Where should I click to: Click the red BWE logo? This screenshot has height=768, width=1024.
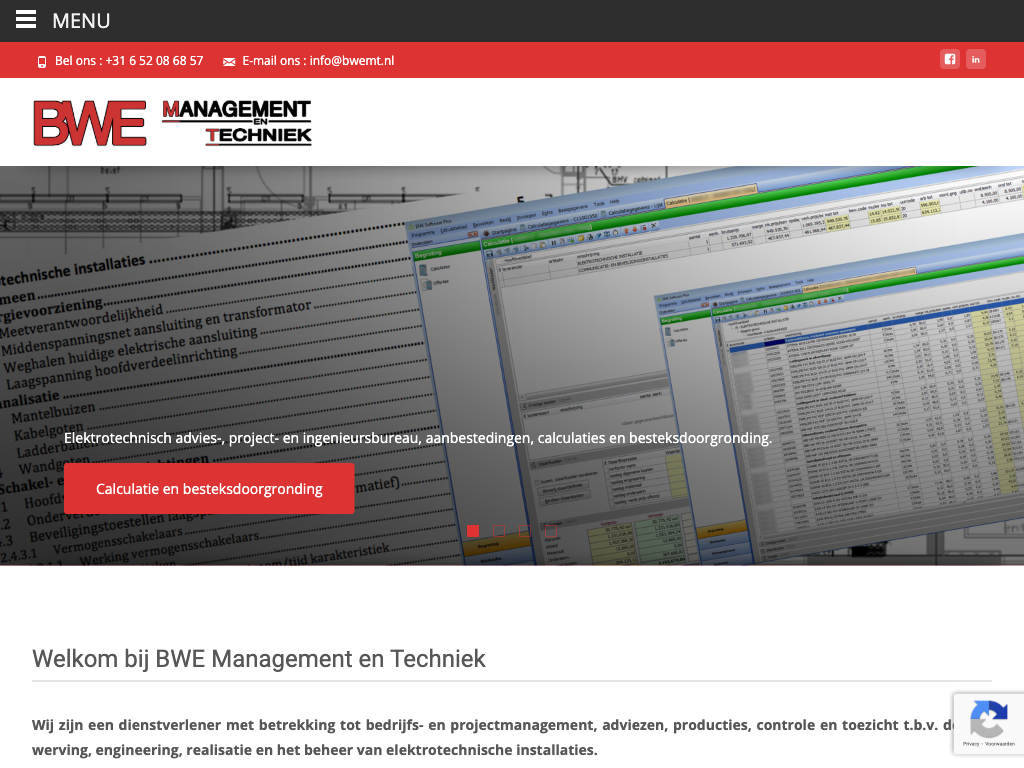[90, 123]
